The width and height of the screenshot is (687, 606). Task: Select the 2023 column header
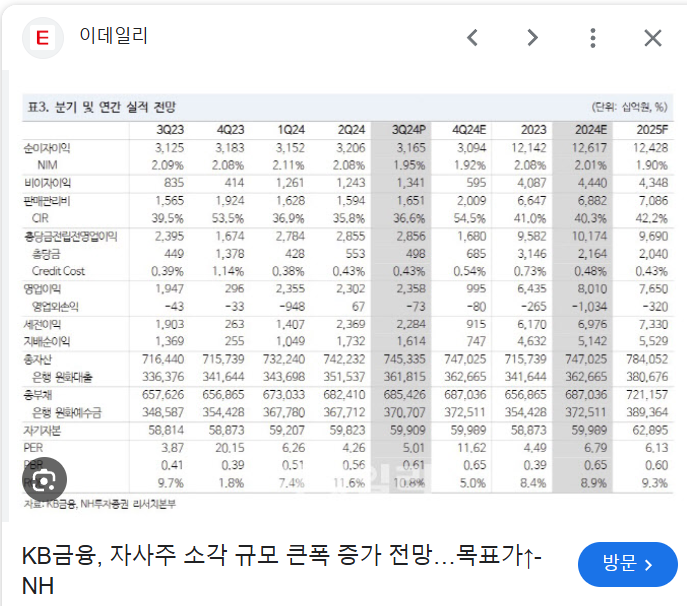tap(533, 130)
